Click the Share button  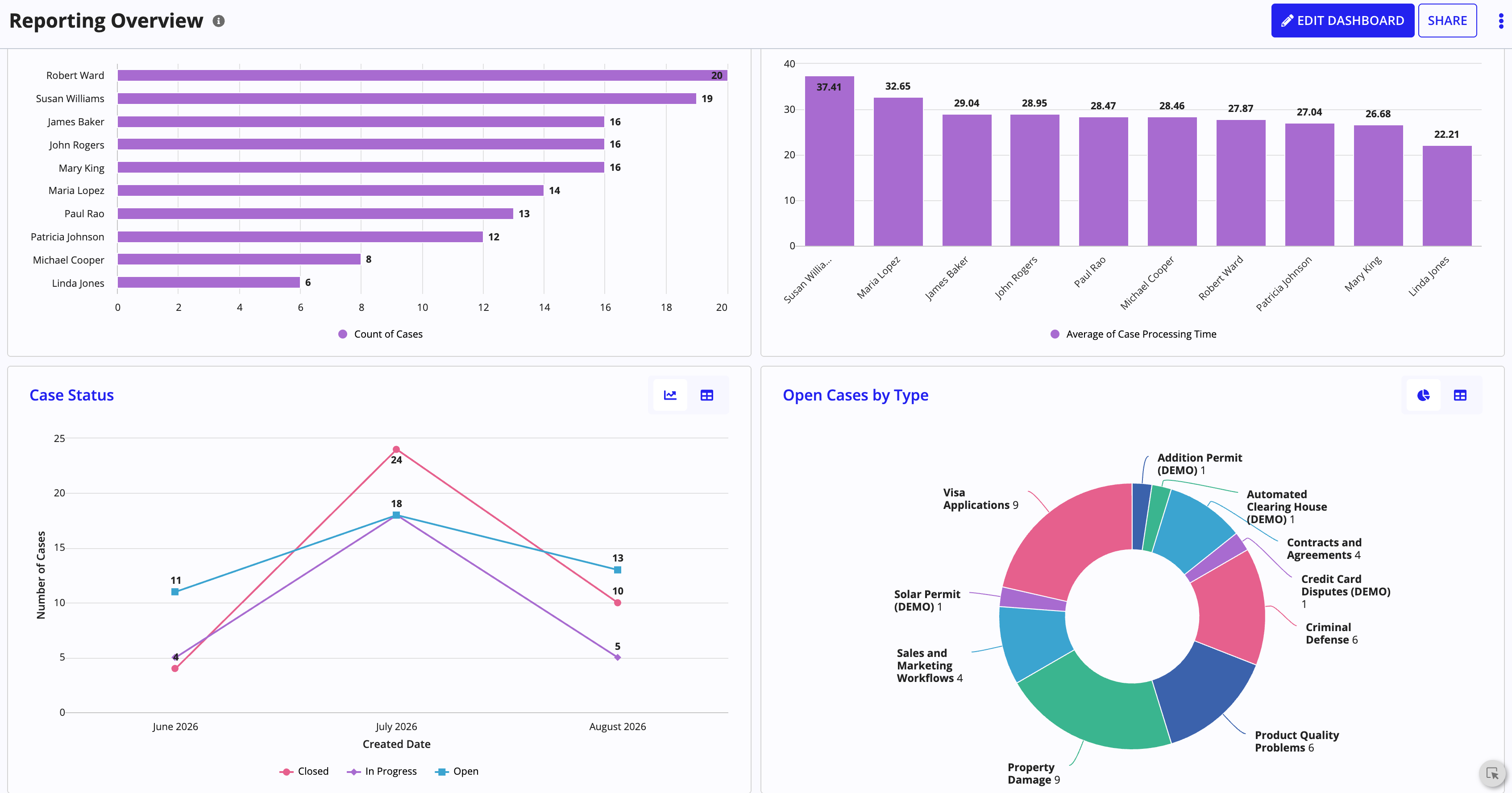click(1447, 21)
